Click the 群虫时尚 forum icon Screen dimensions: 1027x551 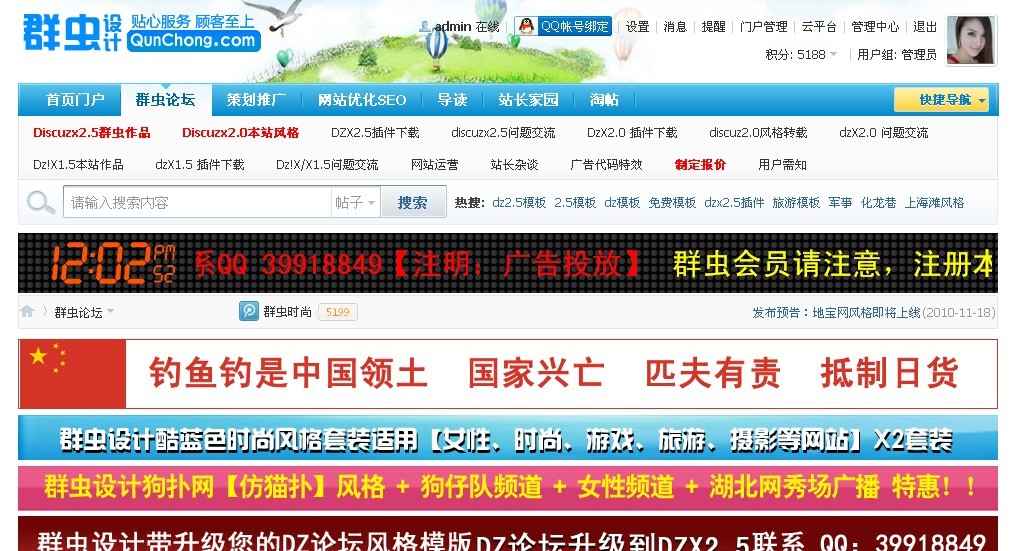(248, 311)
